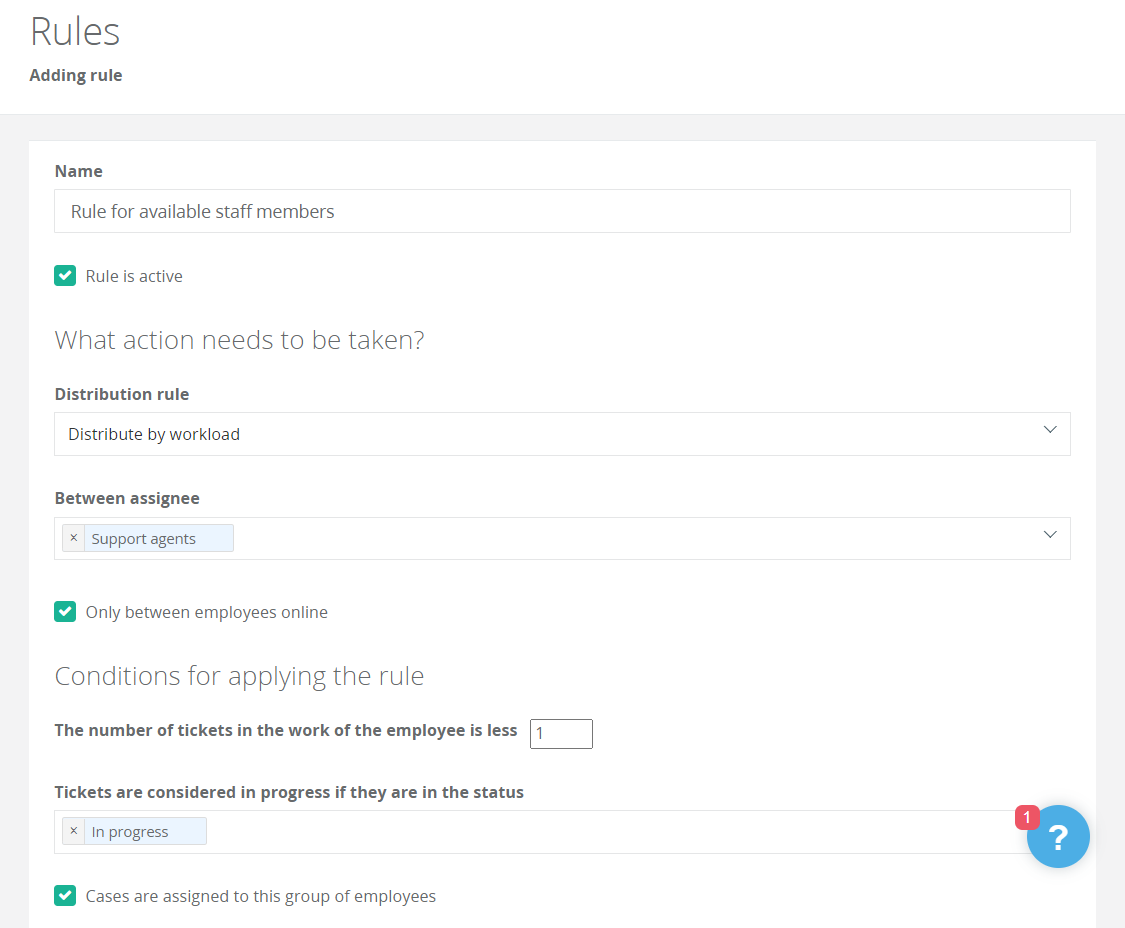Click the Distribution rule label
The image size is (1125, 928).
pos(122,394)
